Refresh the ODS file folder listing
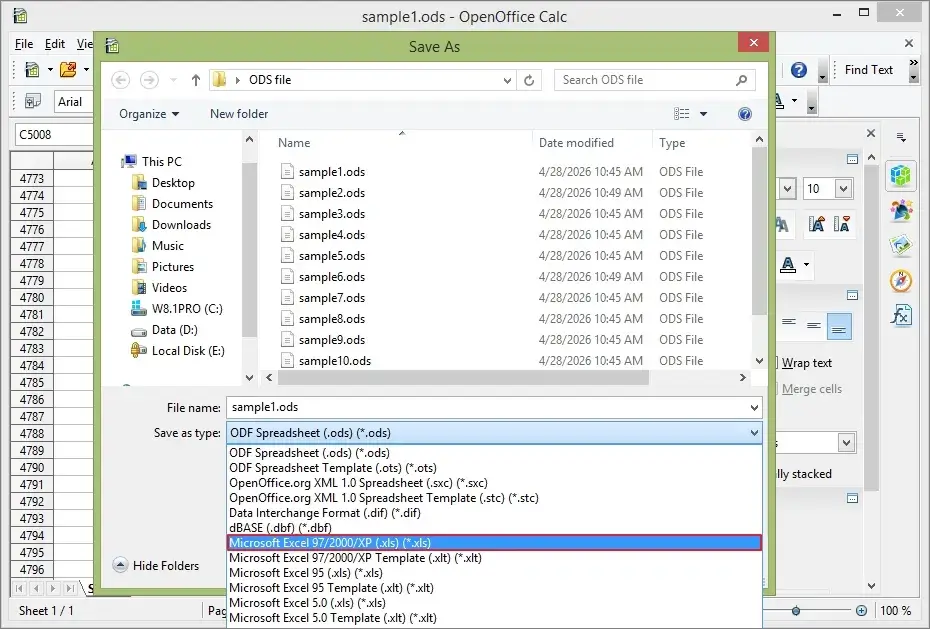This screenshot has height=629, width=930. click(x=529, y=80)
